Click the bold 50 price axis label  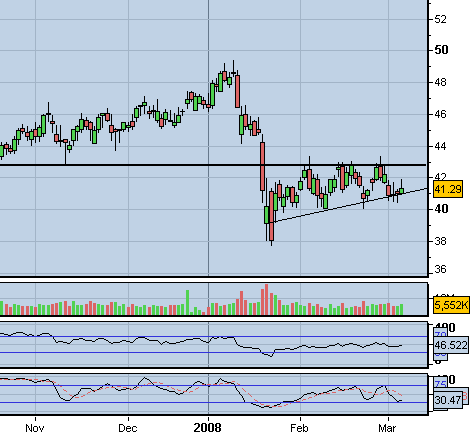pos(441,50)
